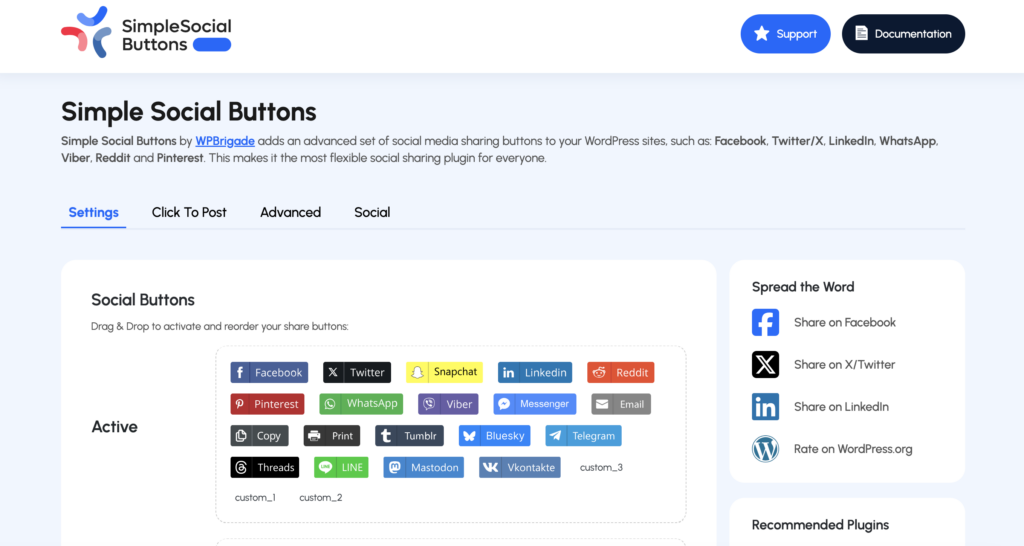Open the Documentation page
The image size is (1024, 546).
click(x=903, y=34)
